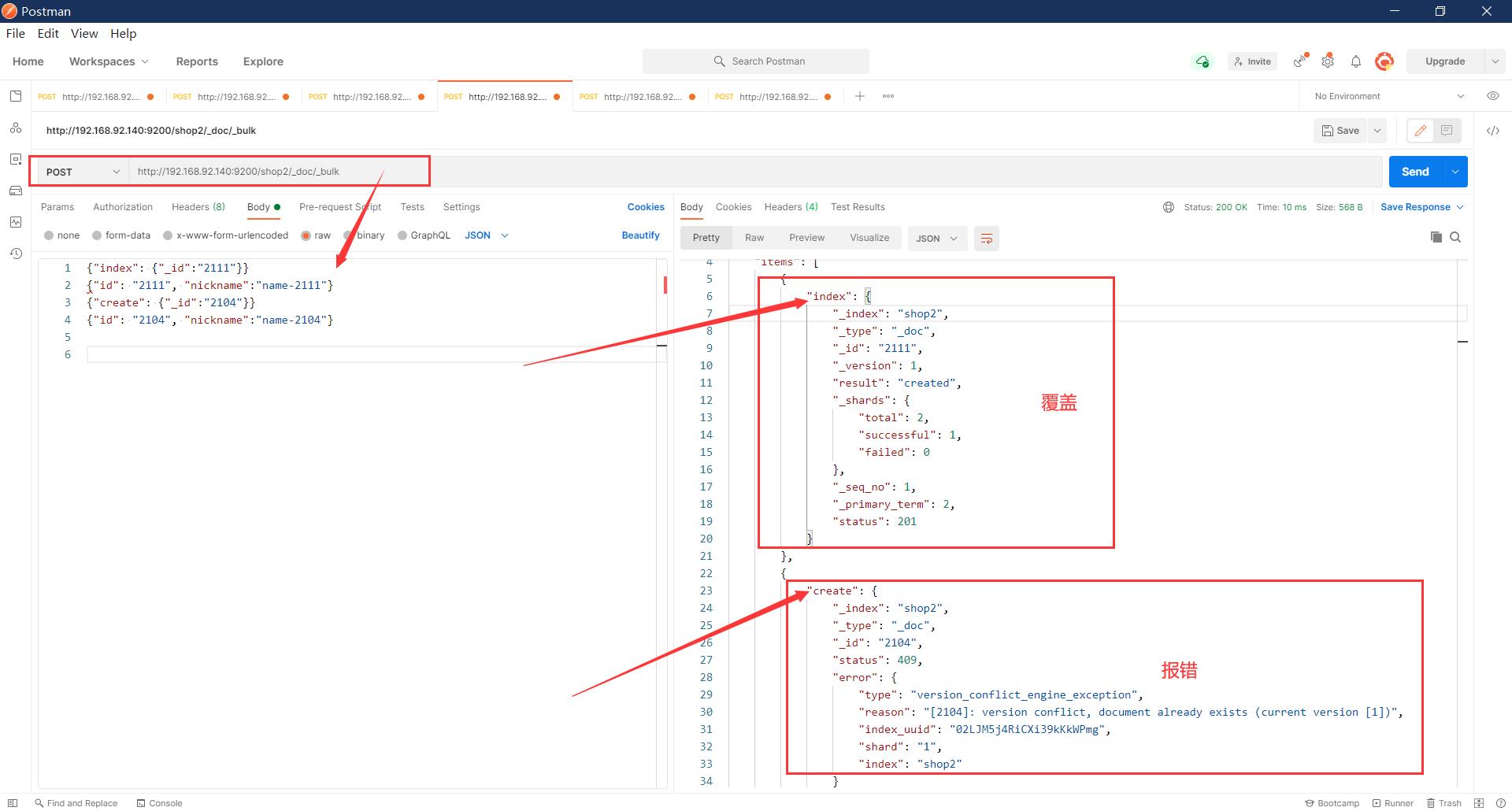Screen dimensions: 1512x811
Task: Open the Edit menu
Action: (x=48, y=34)
